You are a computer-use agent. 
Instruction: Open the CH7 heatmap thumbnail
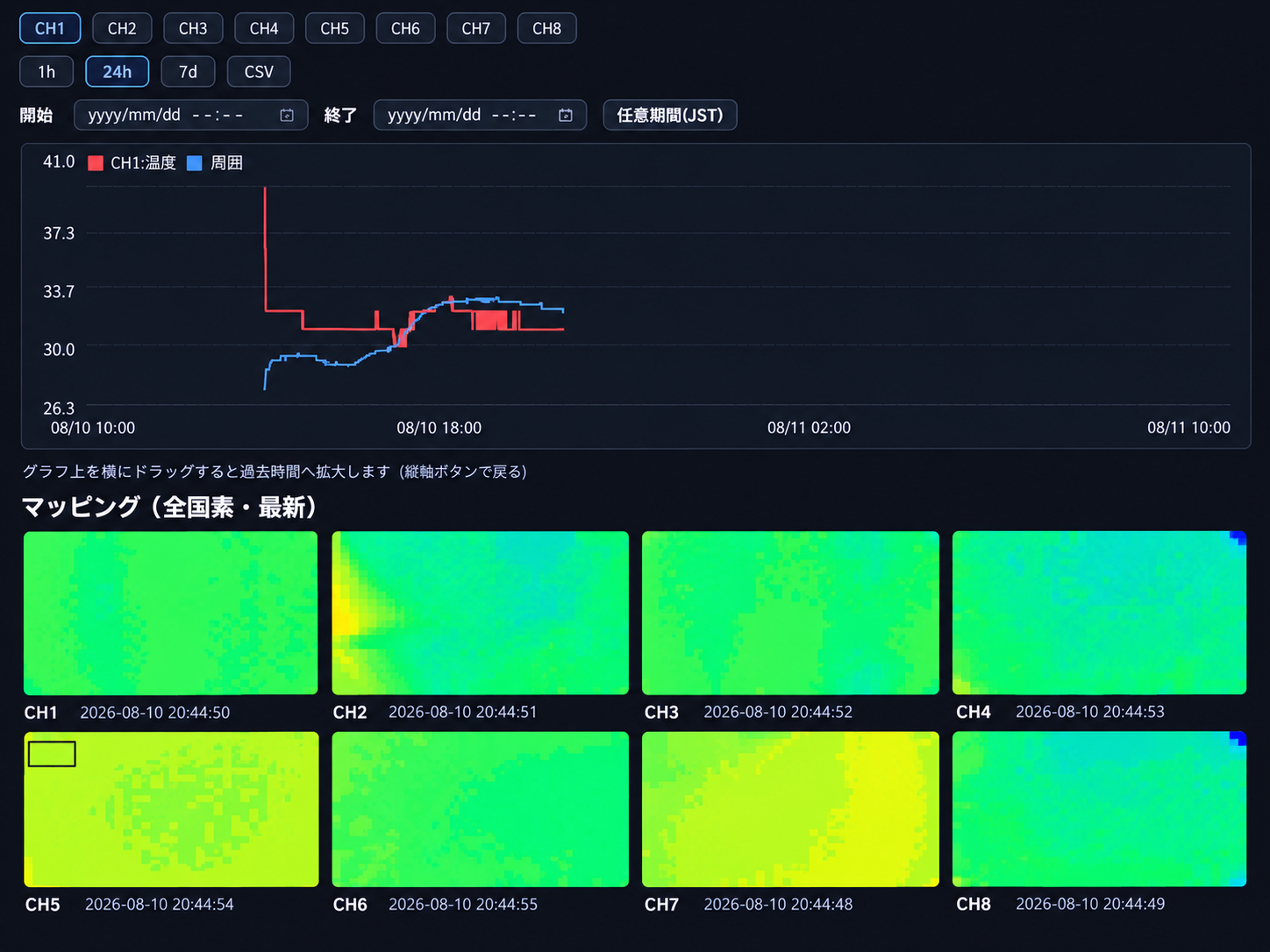tap(790, 809)
